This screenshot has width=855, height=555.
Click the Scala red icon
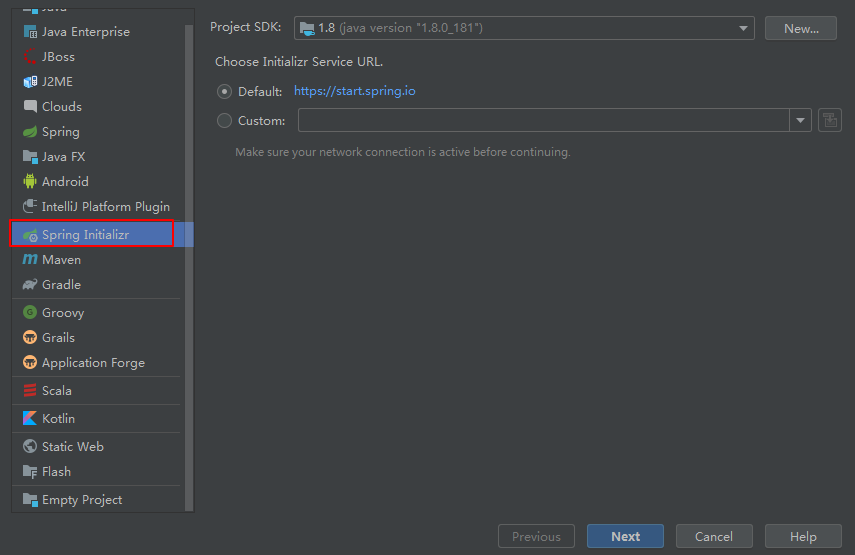(x=30, y=390)
